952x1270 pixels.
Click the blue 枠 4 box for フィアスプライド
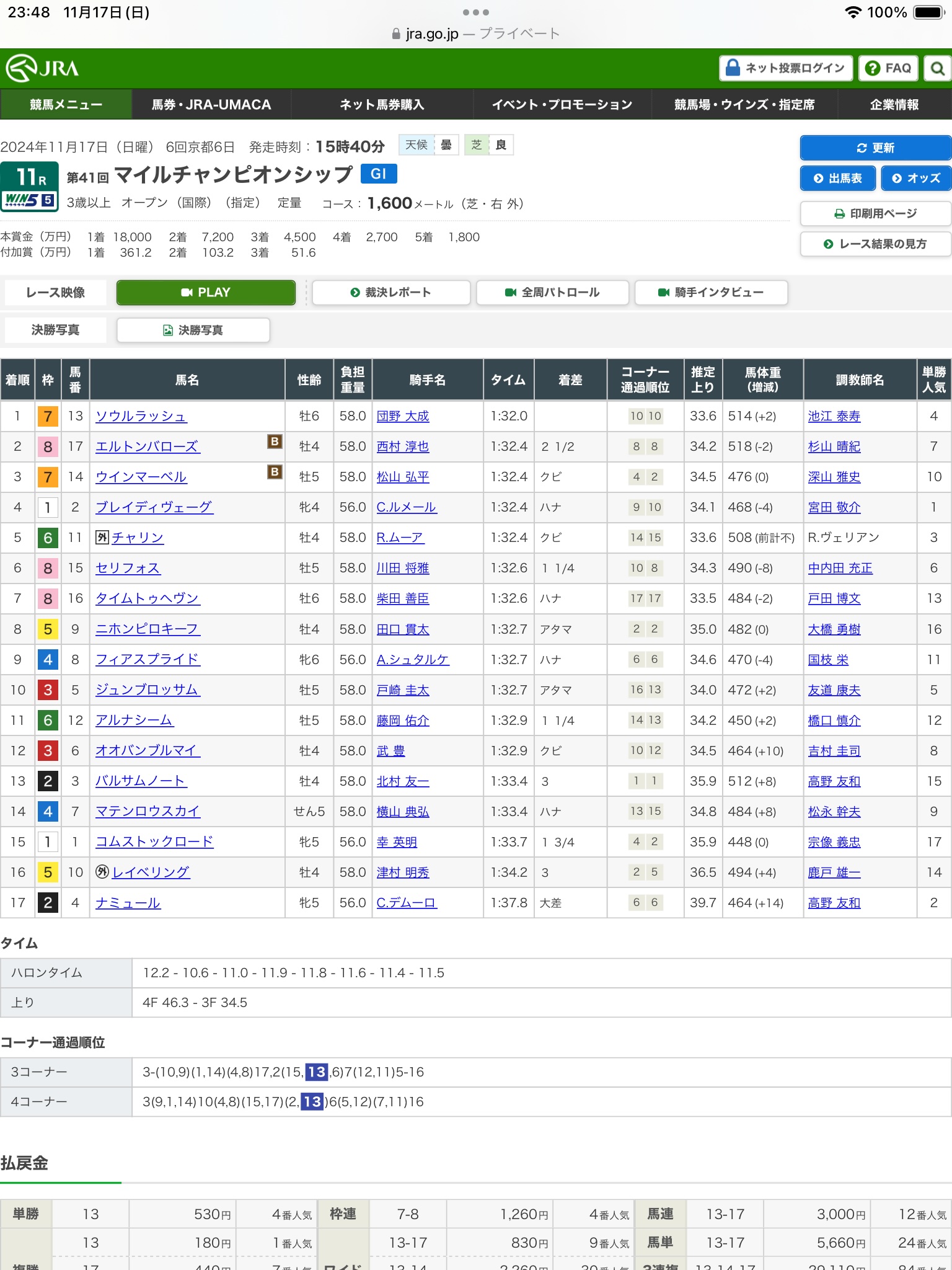(x=48, y=659)
